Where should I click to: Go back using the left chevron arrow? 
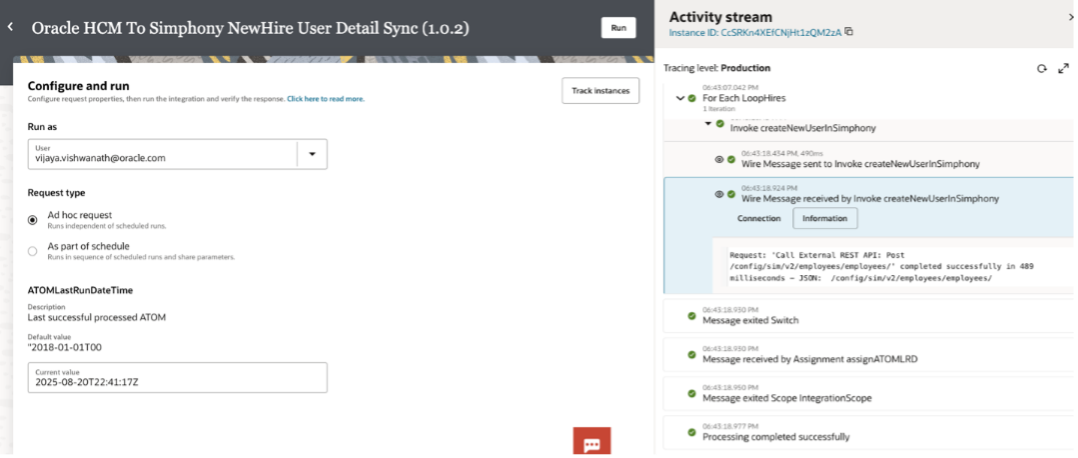tap(10, 27)
